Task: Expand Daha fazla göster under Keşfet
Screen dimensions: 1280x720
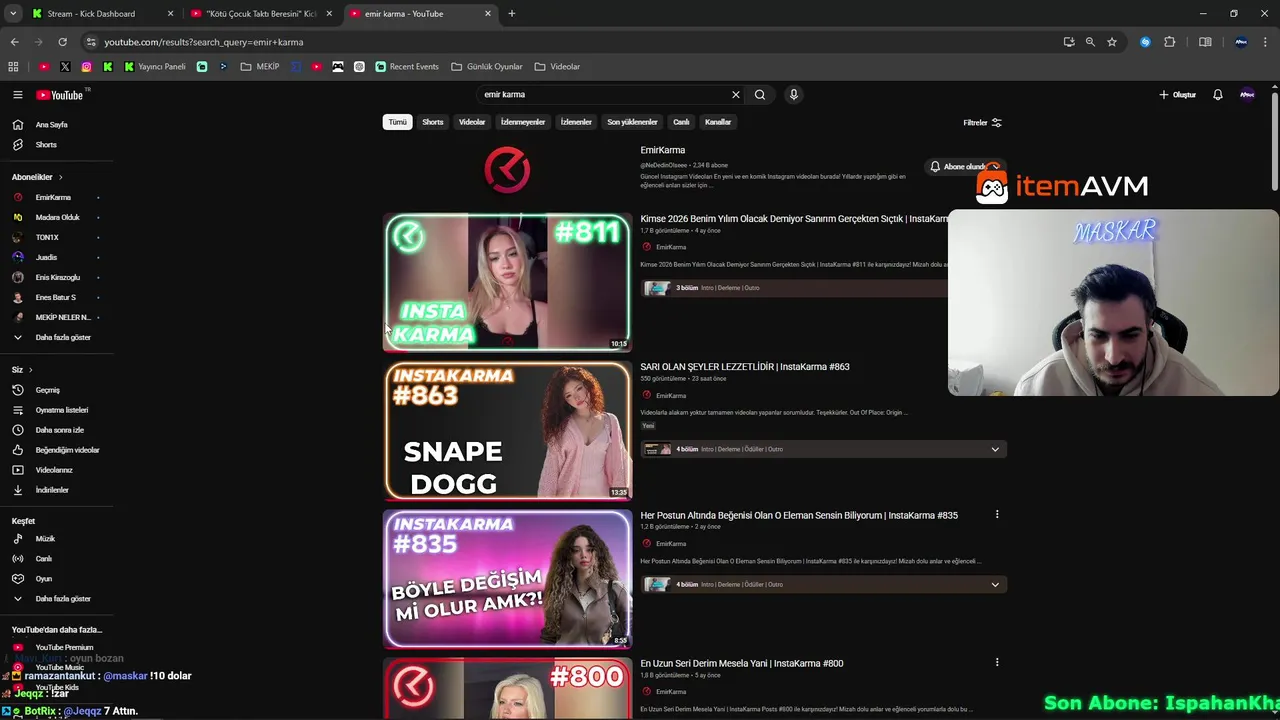Action: [62, 599]
